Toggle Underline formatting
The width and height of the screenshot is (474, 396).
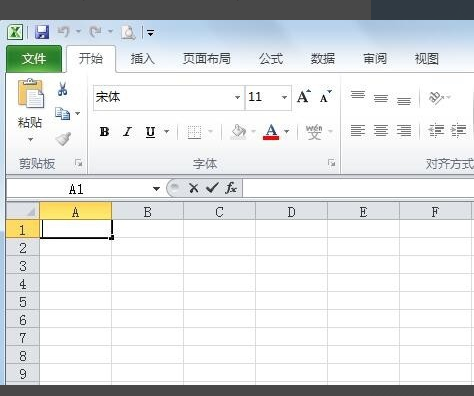click(x=150, y=132)
